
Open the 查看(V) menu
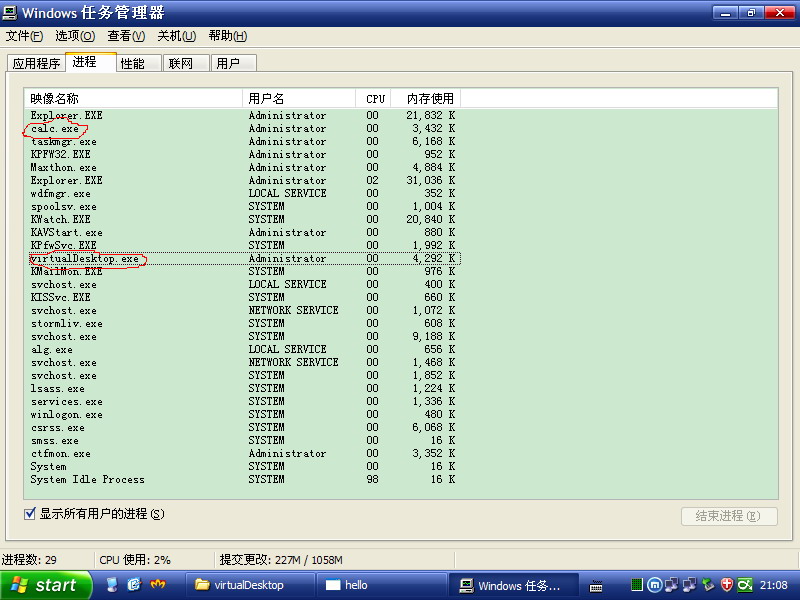point(126,36)
